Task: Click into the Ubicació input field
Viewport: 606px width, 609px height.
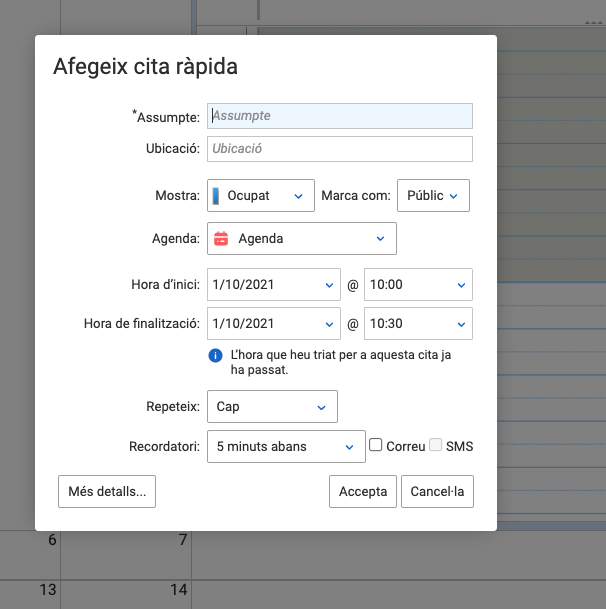Action: tap(340, 149)
